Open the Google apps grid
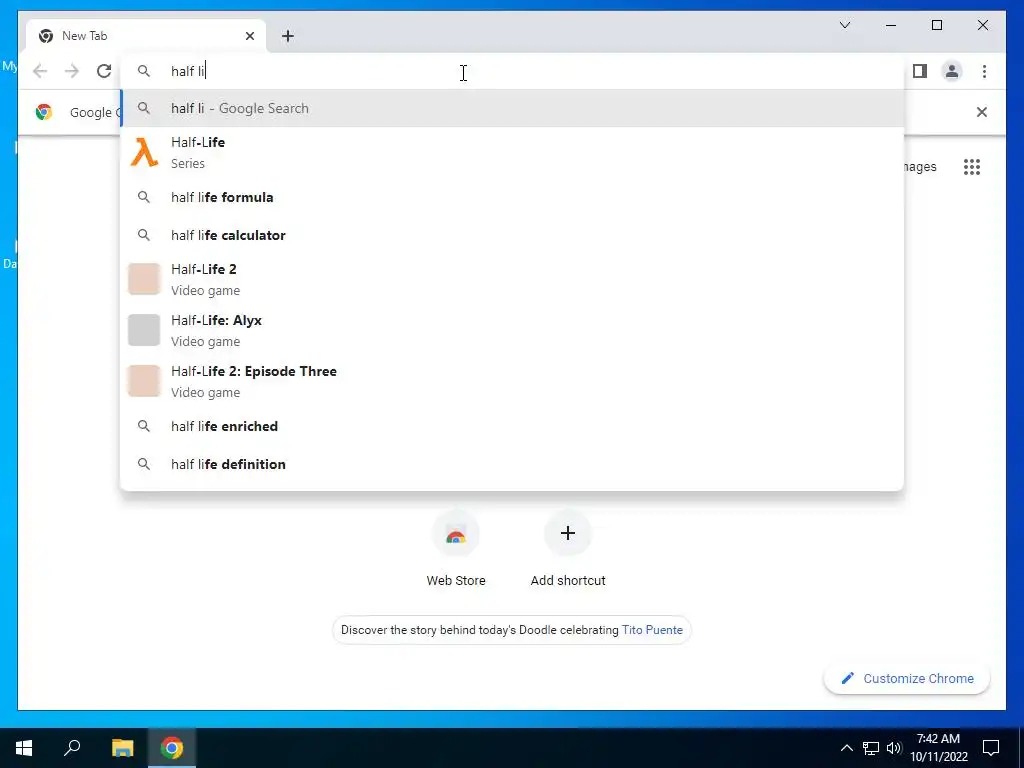1024x768 pixels. [x=972, y=167]
